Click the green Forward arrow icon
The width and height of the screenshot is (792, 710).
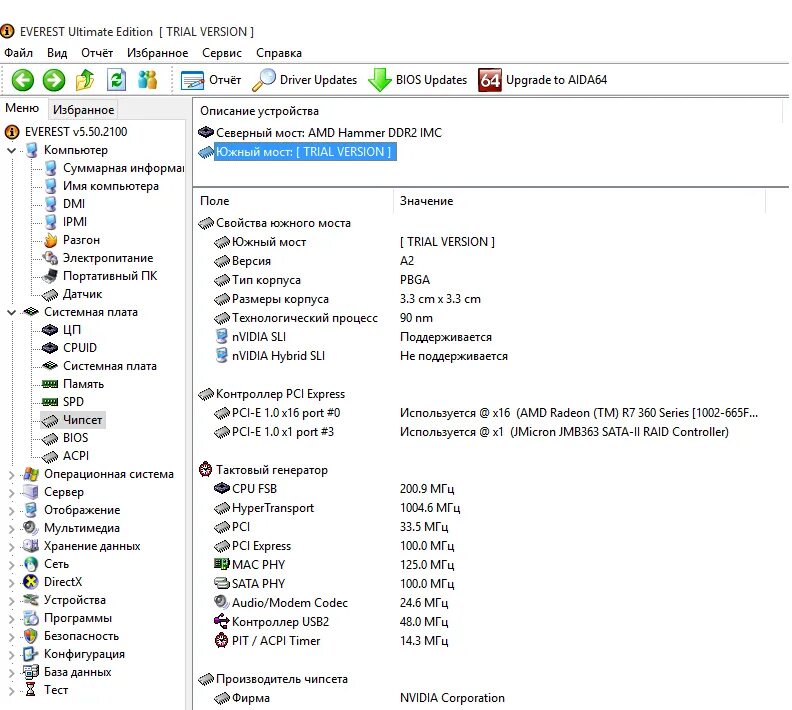click(x=54, y=80)
